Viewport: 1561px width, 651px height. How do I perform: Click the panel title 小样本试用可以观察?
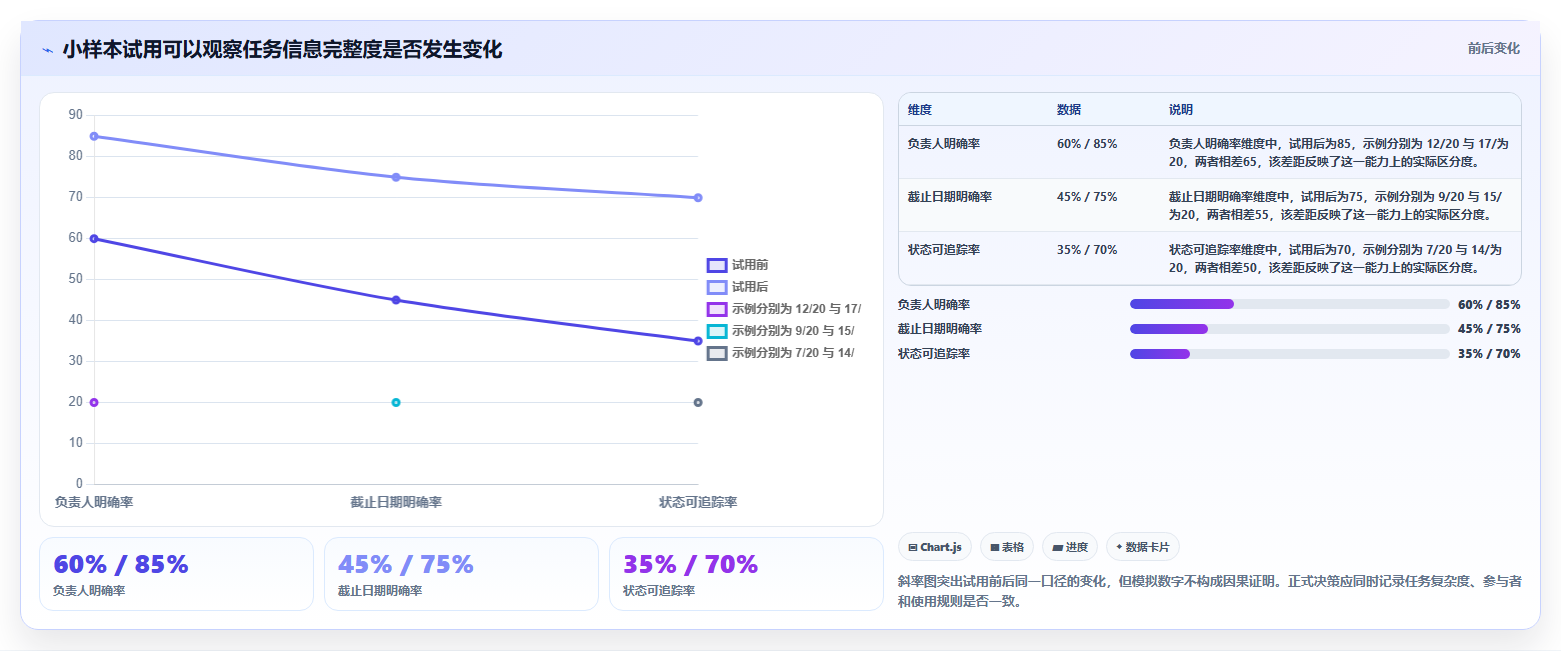pyautogui.click(x=282, y=50)
